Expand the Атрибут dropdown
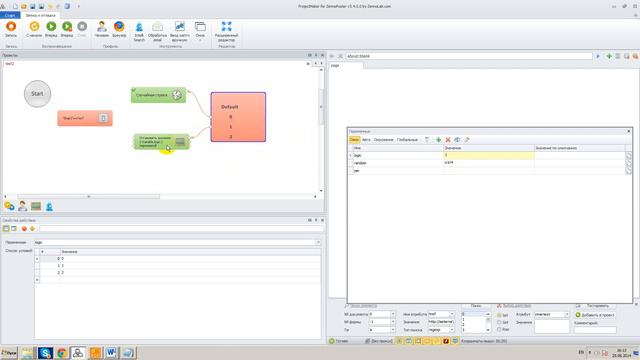The width and height of the screenshot is (640, 360). pyautogui.click(x=567, y=314)
